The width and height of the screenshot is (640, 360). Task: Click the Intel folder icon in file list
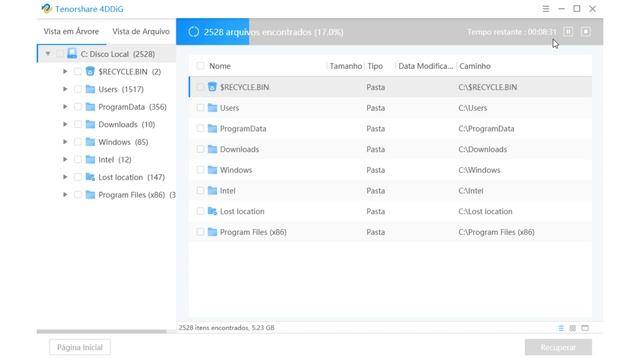[x=212, y=191]
